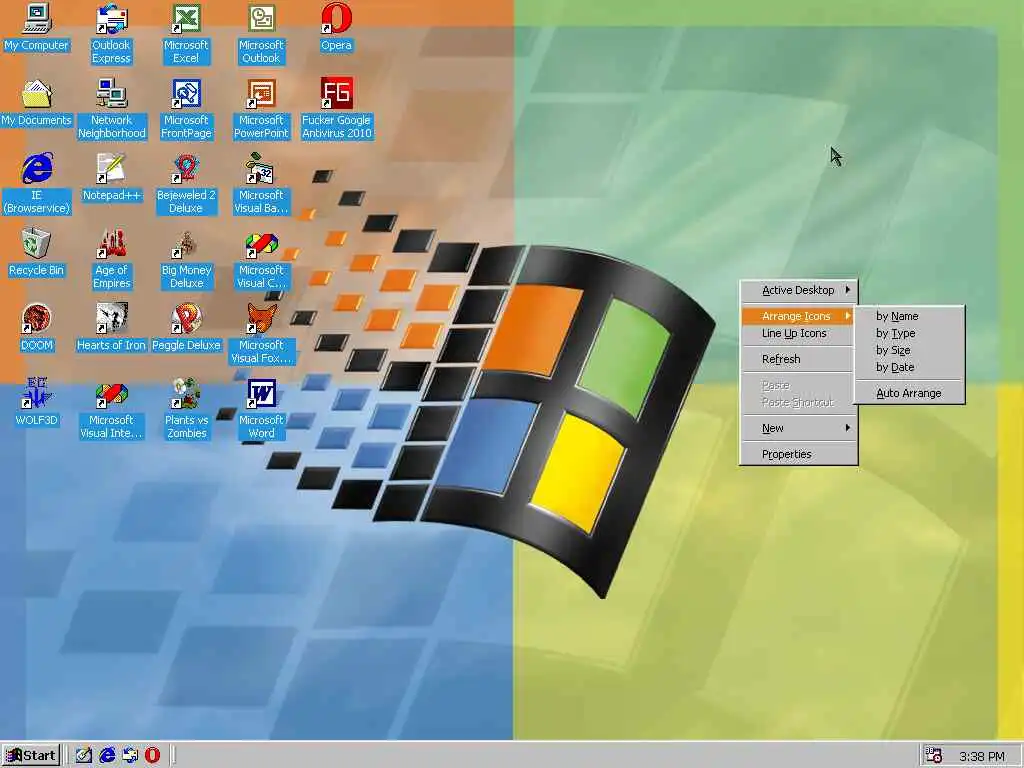
Task: Select the Microsoft FrontPage shortcut
Action: [186, 109]
